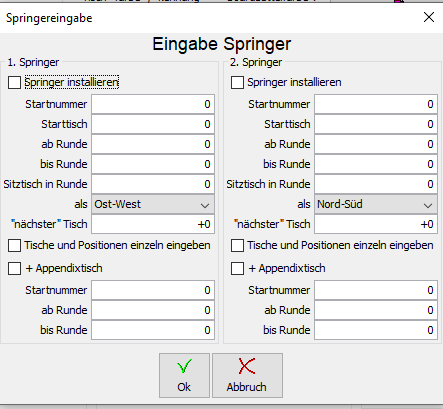Enable 'Springer installieren' for 1. Springer
The height and width of the screenshot is (409, 443).
click(14, 82)
